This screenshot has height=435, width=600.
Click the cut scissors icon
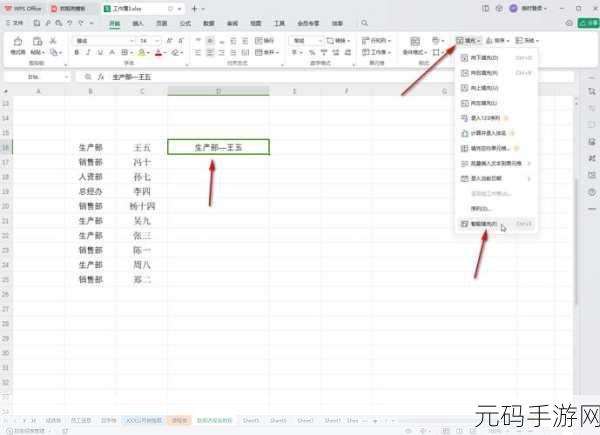click(53, 41)
